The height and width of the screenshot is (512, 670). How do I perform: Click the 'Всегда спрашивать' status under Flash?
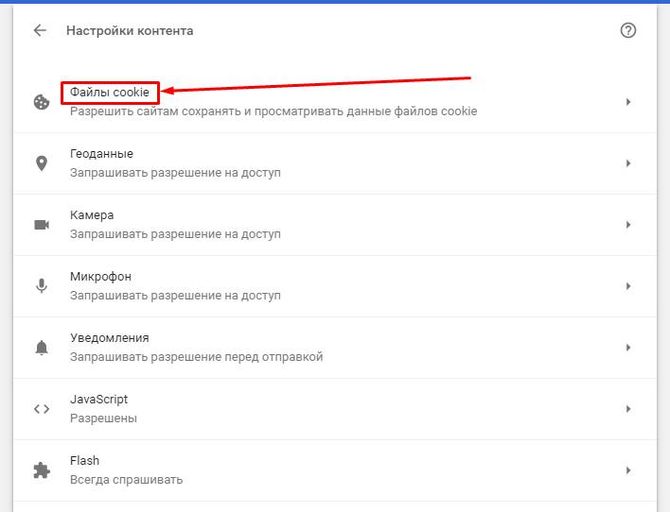click(126, 480)
